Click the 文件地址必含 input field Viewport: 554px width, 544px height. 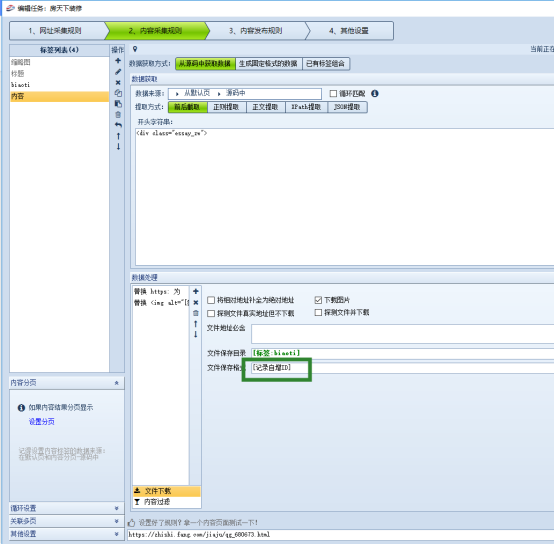pyautogui.click(x=402, y=334)
